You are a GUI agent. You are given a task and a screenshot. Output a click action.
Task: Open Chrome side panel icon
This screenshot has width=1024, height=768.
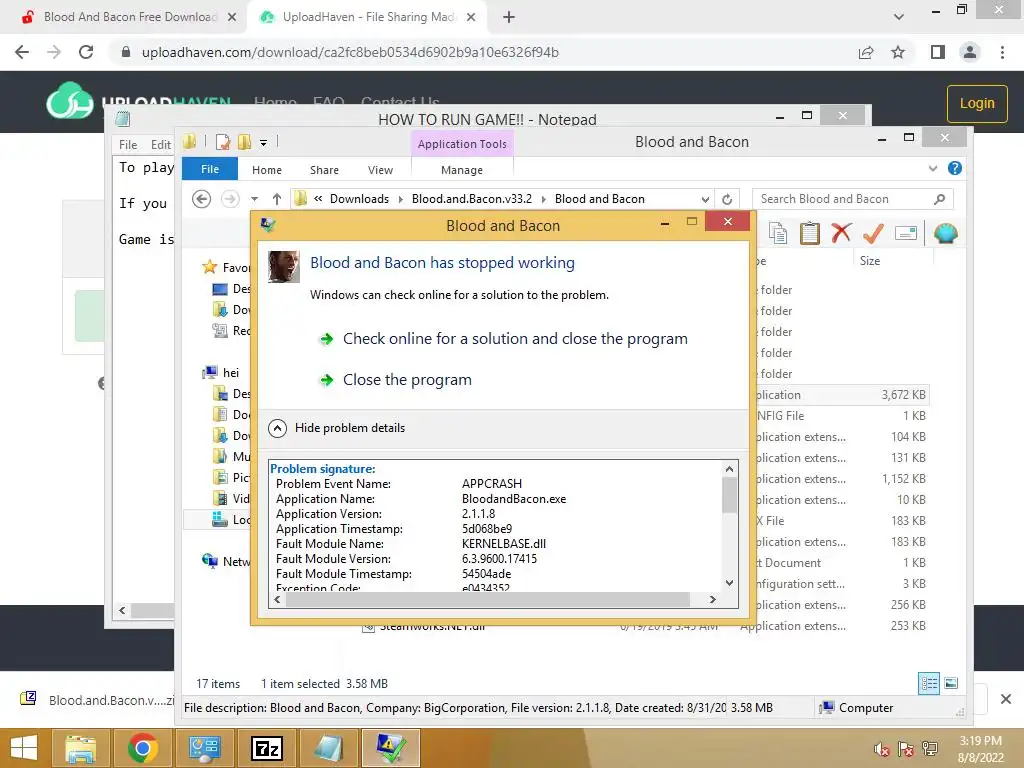pos(938,52)
